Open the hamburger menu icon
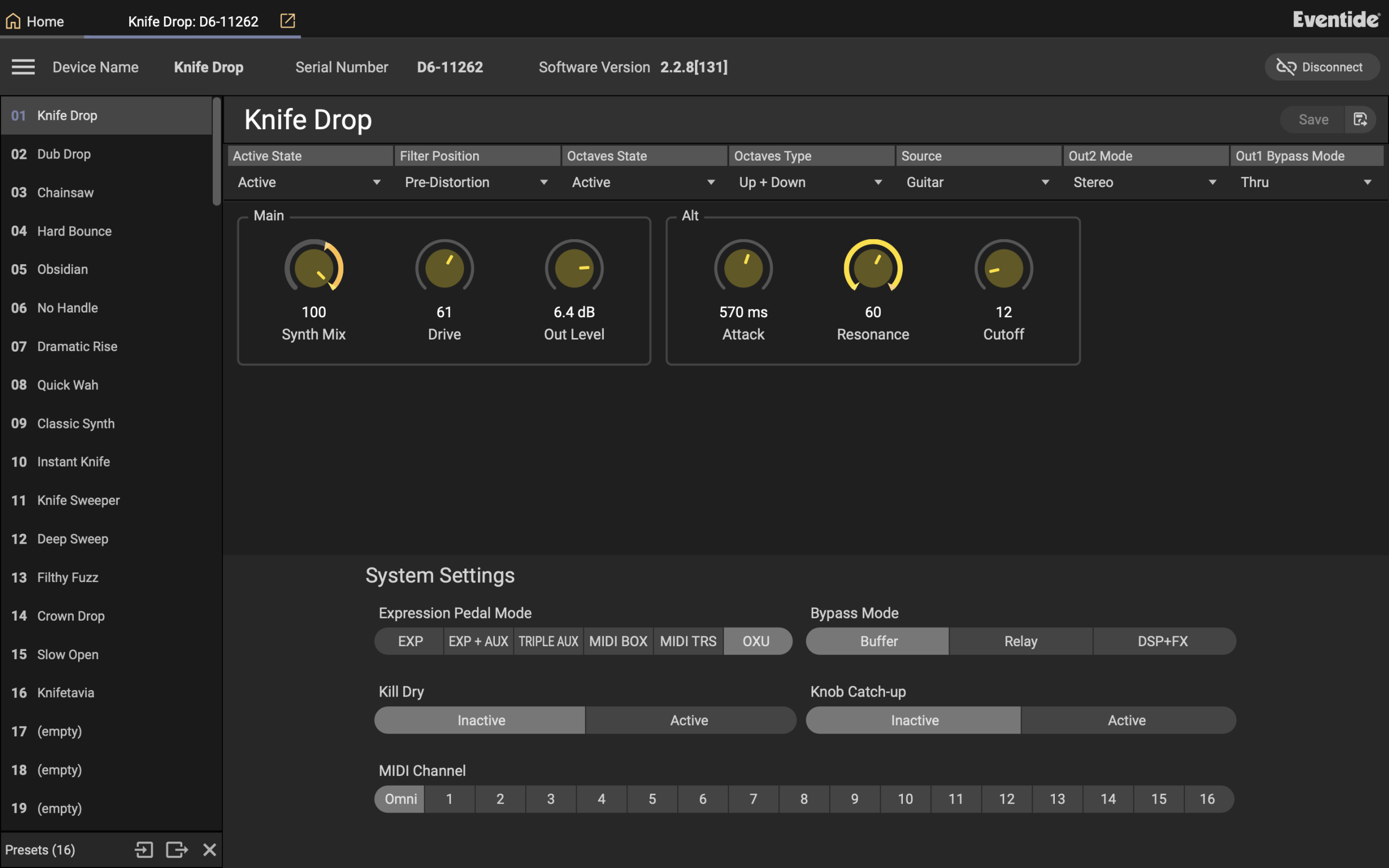The image size is (1389, 868). coord(23,67)
